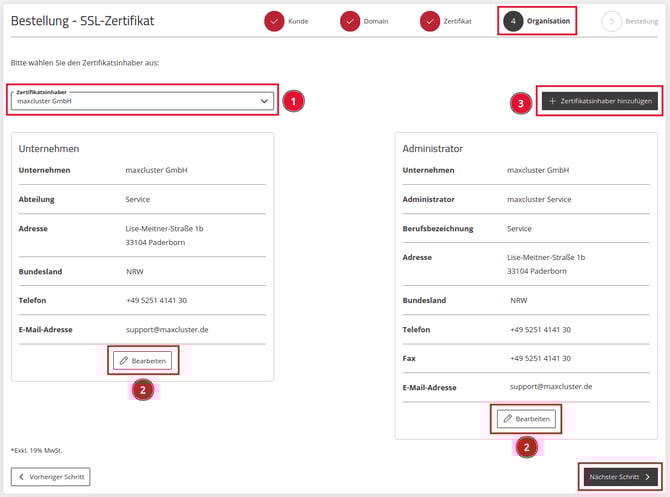
Task: Click the Unternehmen card heading
Action: coord(49,148)
